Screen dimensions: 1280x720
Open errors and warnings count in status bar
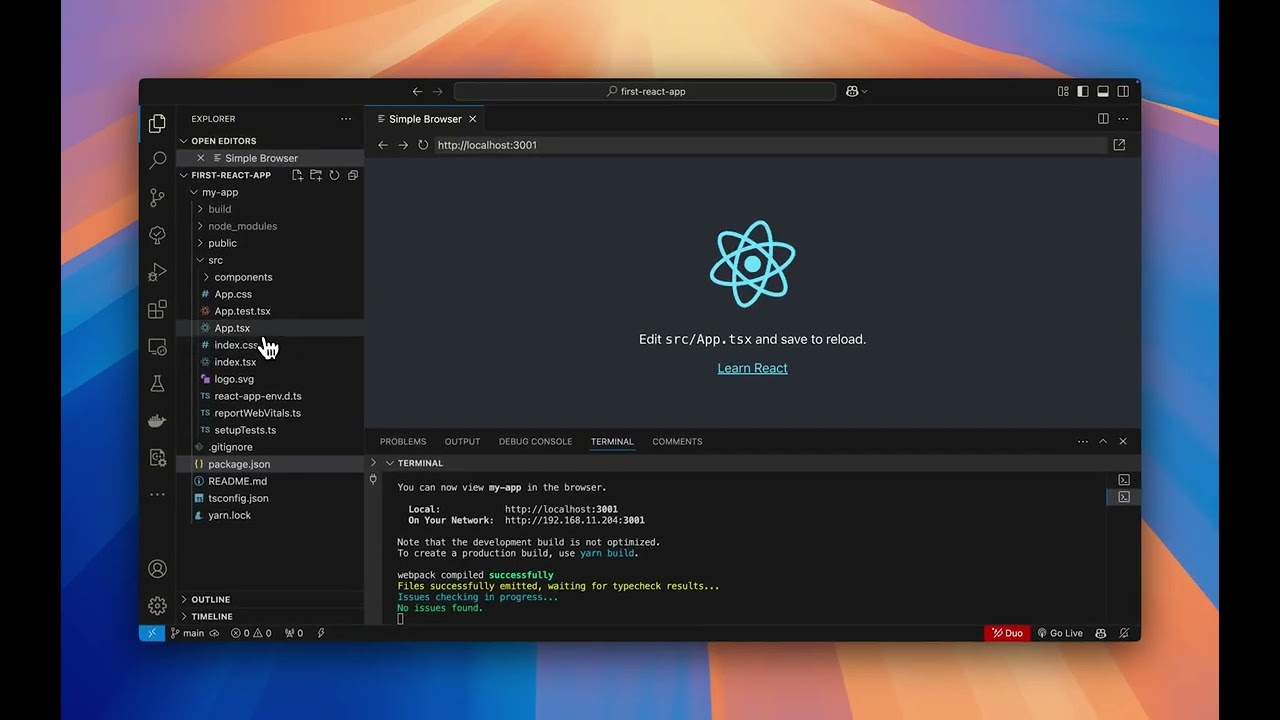click(251, 633)
